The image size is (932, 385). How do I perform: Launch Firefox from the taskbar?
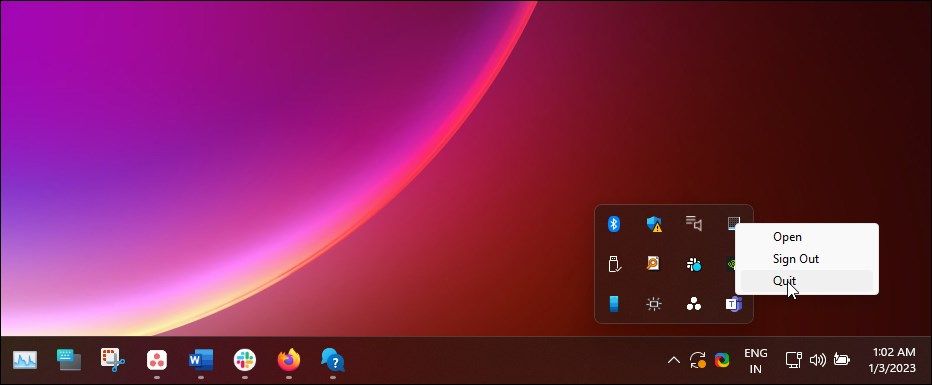coord(288,360)
